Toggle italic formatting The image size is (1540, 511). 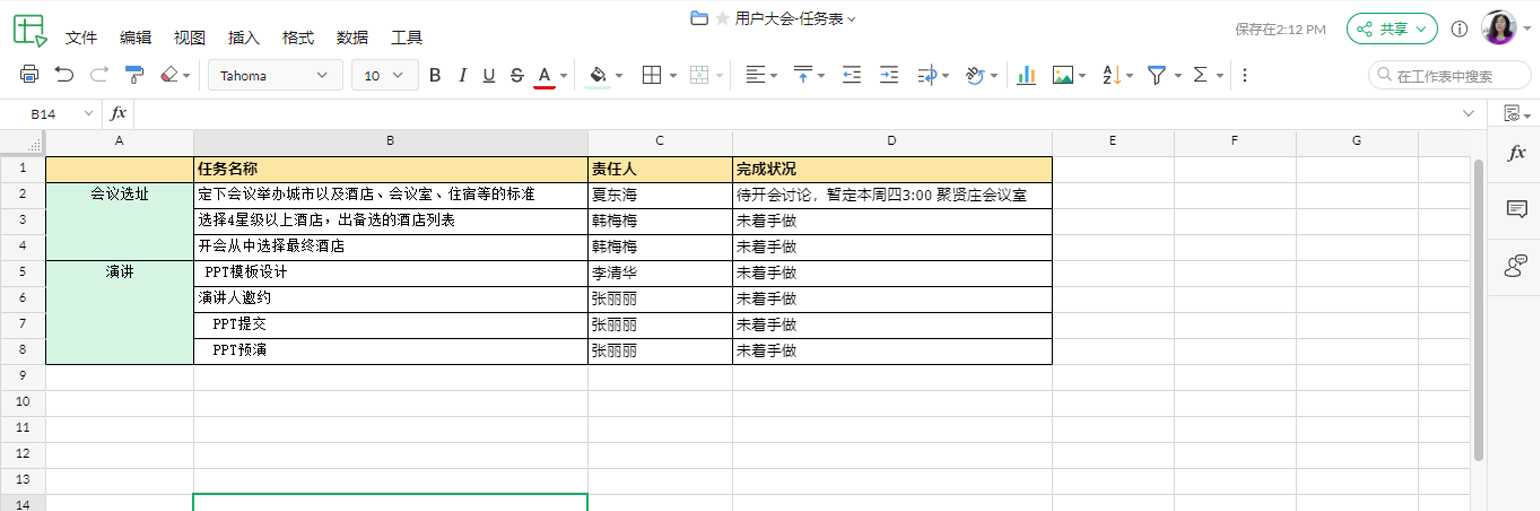(x=462, y=75)
